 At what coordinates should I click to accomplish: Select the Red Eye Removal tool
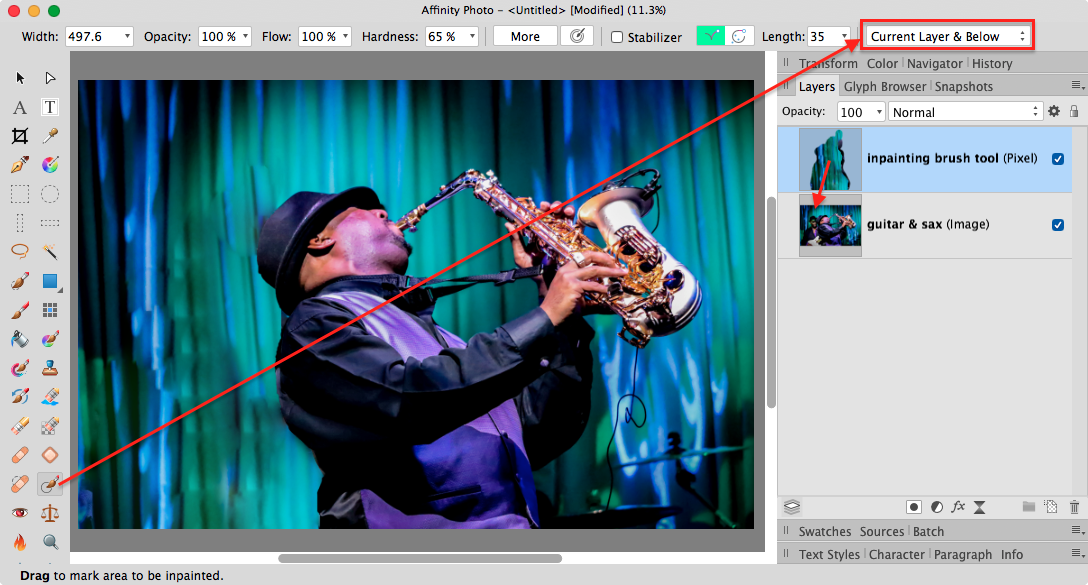click(x=19, y=513)
